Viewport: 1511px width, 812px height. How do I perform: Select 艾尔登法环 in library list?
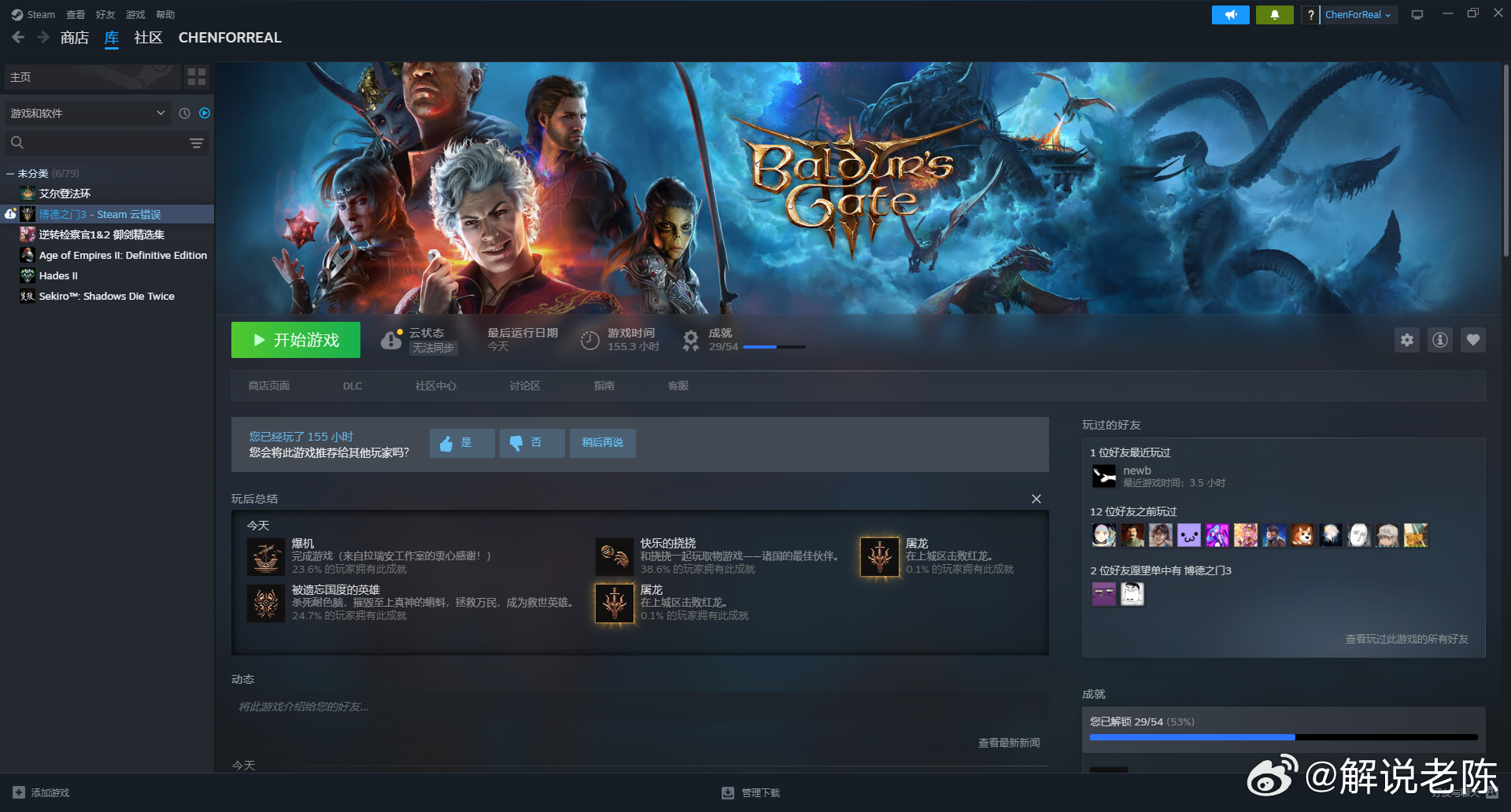coord(65,194)
